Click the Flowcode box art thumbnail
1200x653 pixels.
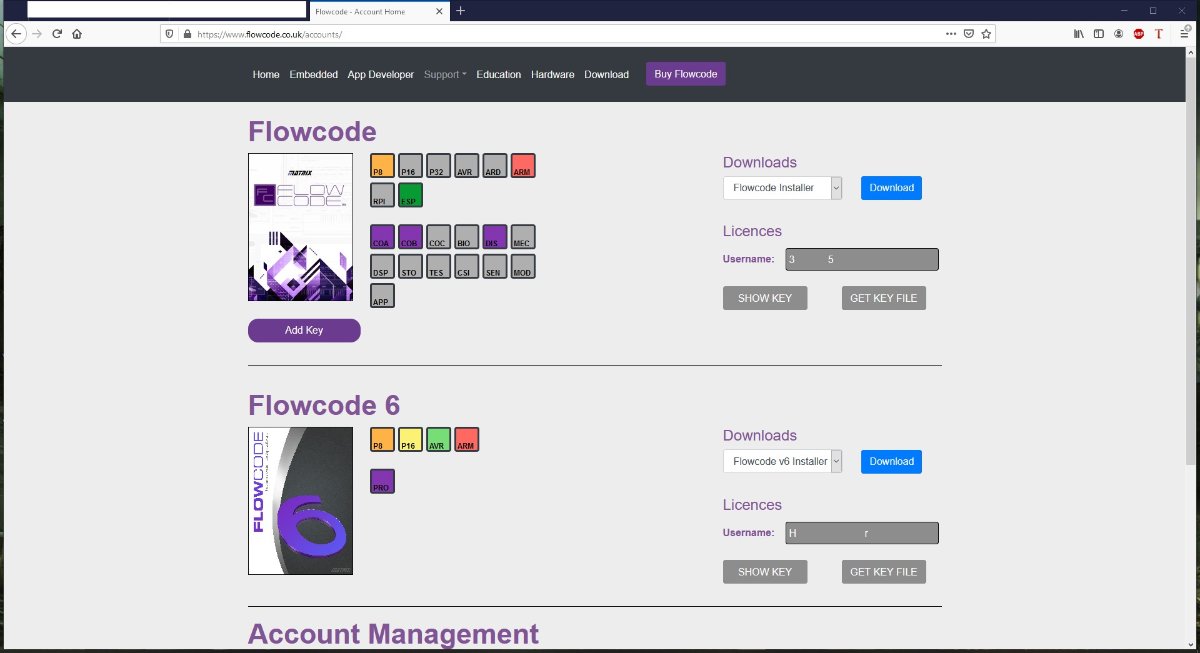pyautogui.click(x=300, y=227)
